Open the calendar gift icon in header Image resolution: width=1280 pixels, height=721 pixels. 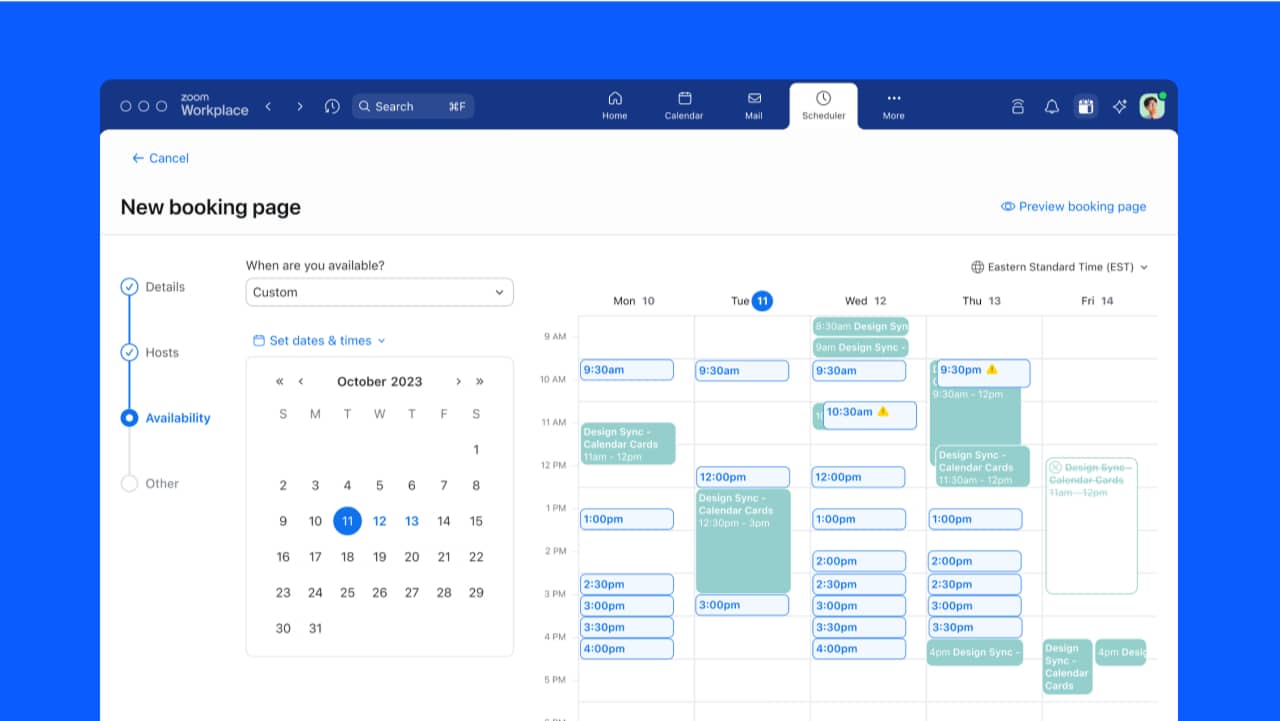tap(1085, 106)
